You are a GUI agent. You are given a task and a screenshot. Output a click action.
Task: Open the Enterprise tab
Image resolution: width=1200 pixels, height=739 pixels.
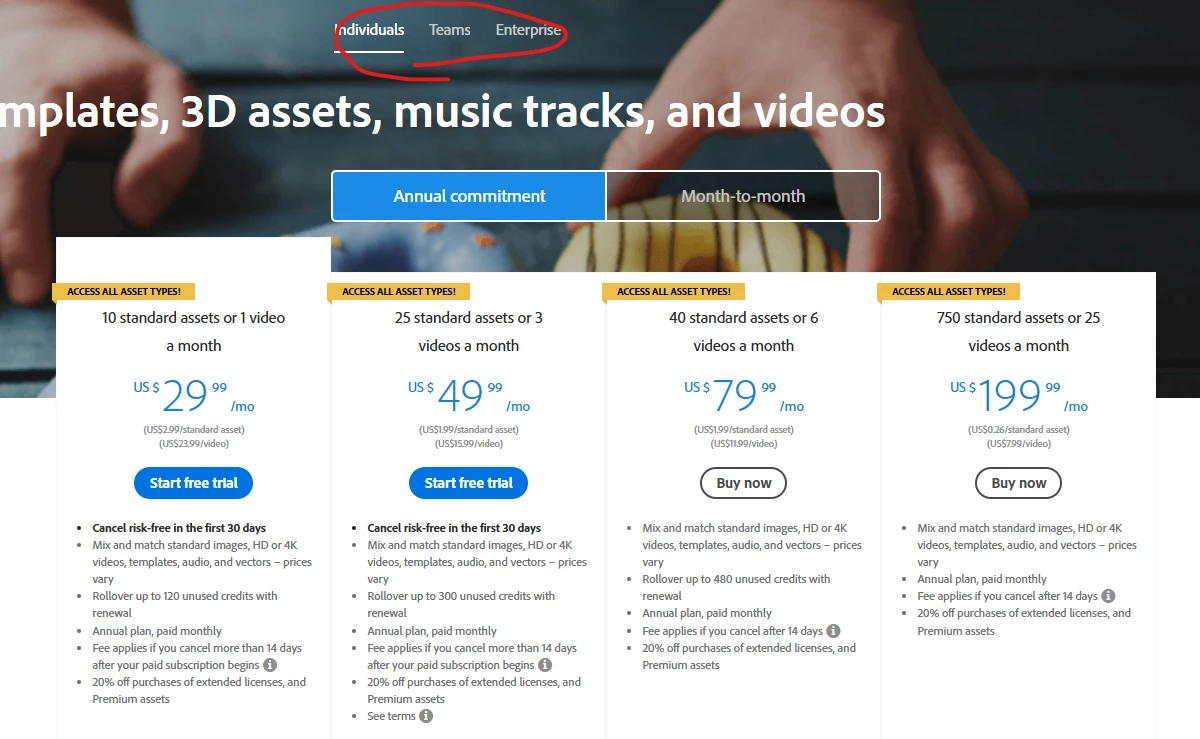529,30
